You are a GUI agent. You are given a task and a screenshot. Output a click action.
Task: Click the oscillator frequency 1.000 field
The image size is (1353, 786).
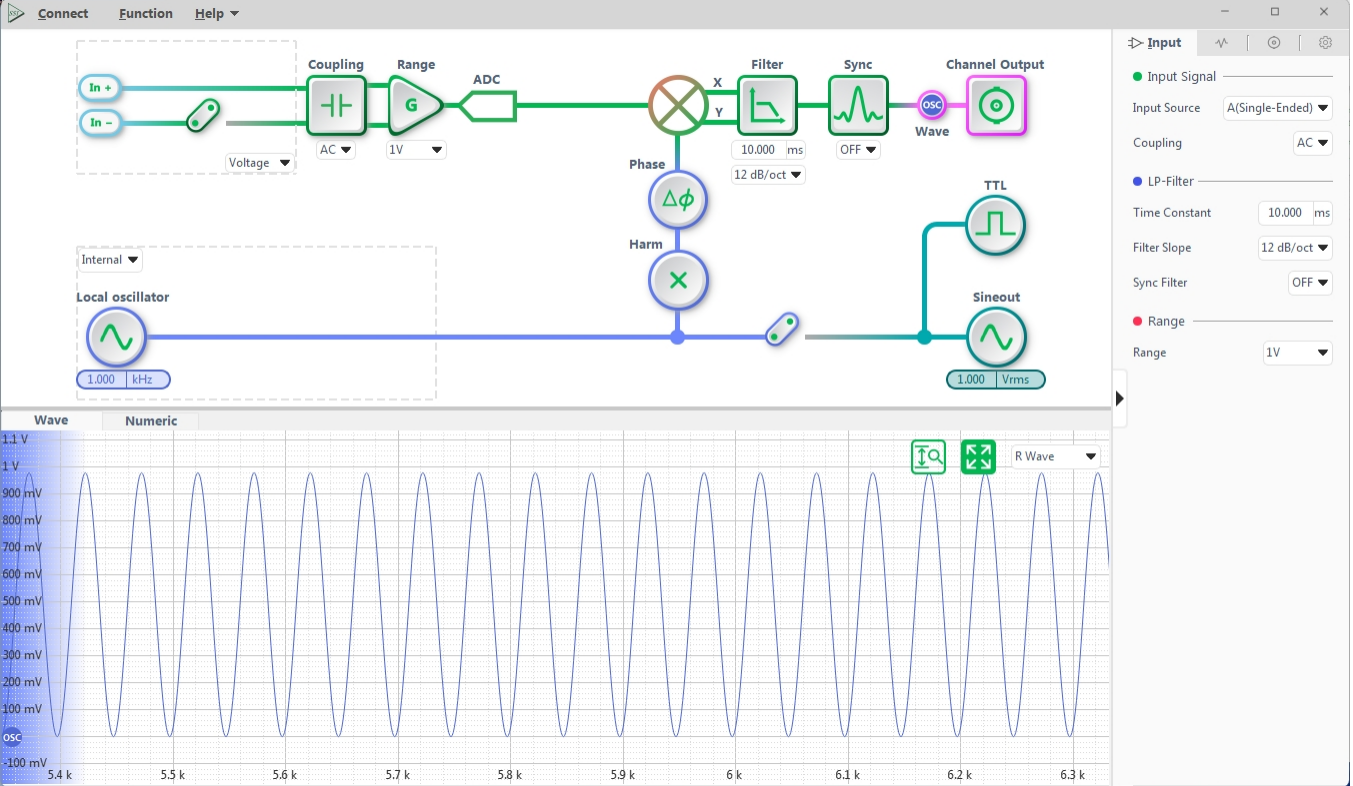point(102,379)
